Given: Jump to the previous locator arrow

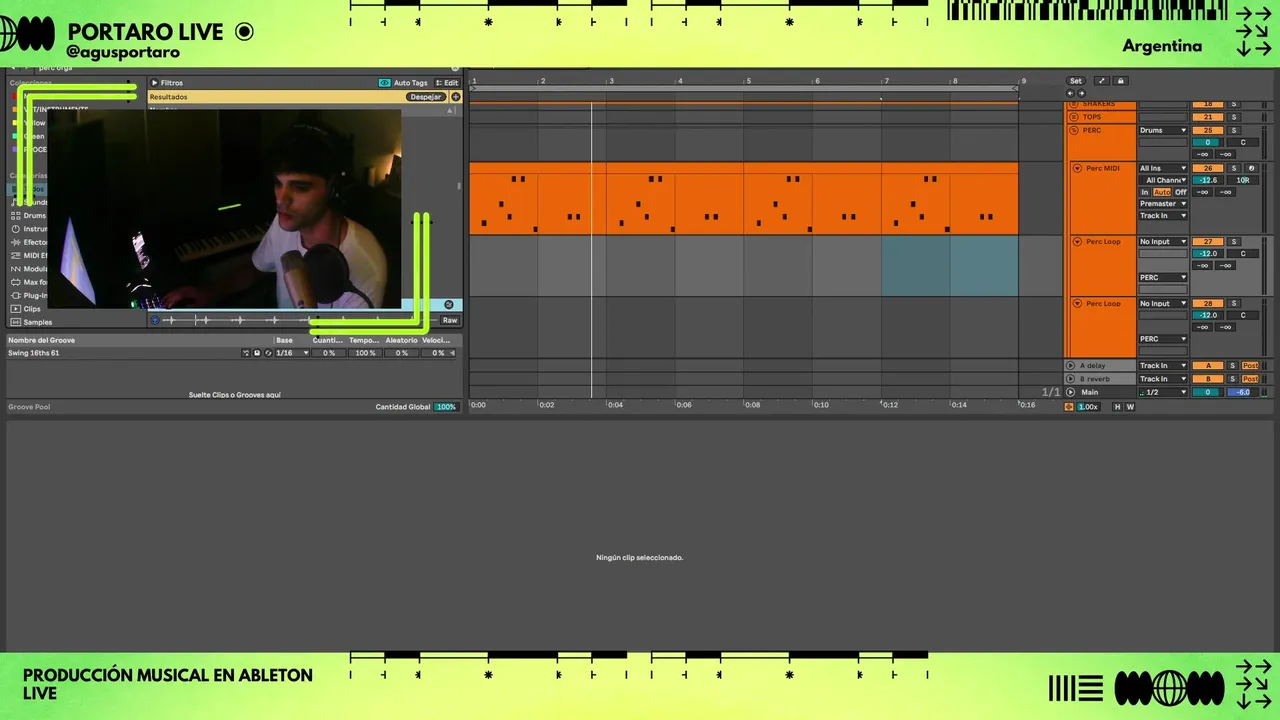Looking at the screenshot, I should [x=1070, y=93].
